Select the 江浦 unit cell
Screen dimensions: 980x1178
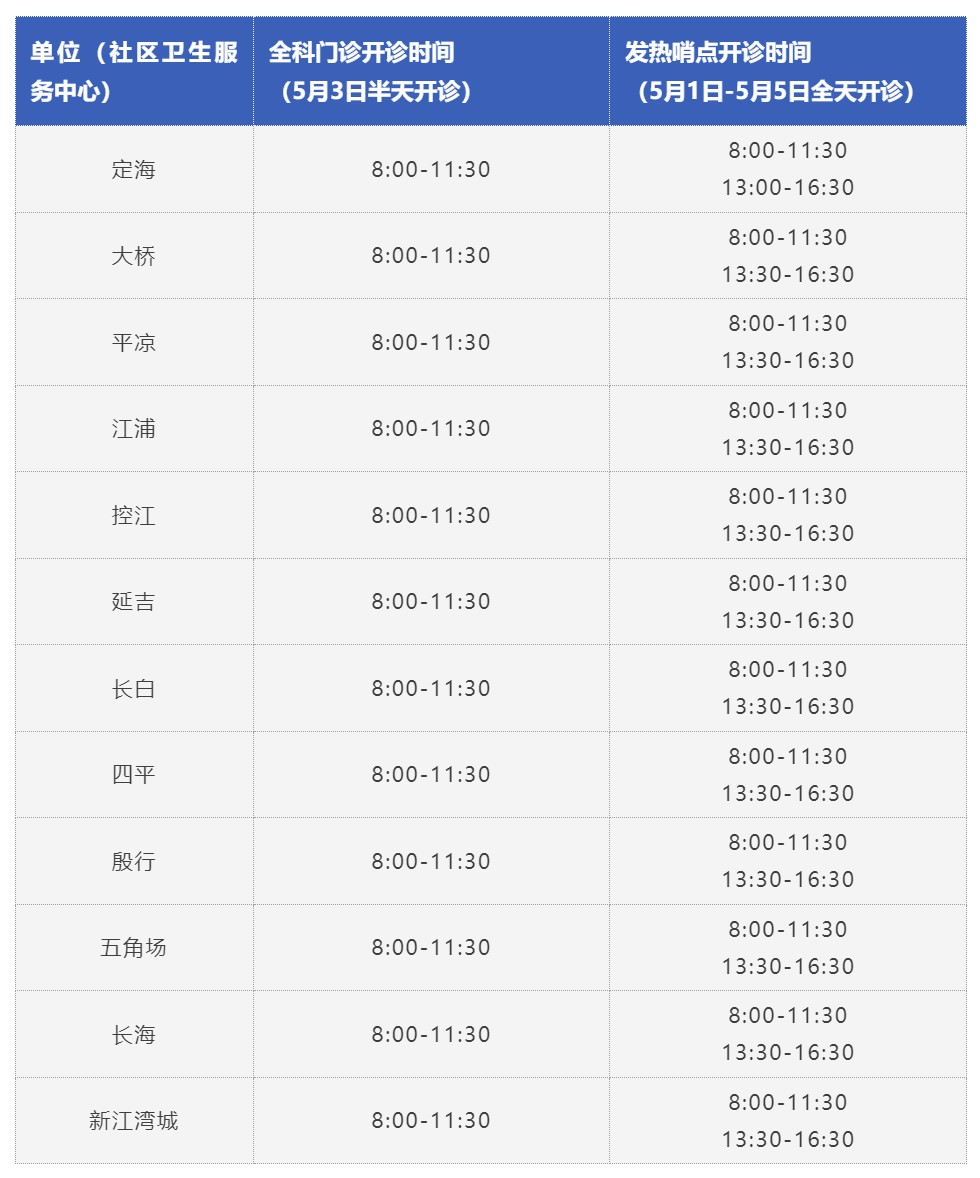(x=134, y=429)
